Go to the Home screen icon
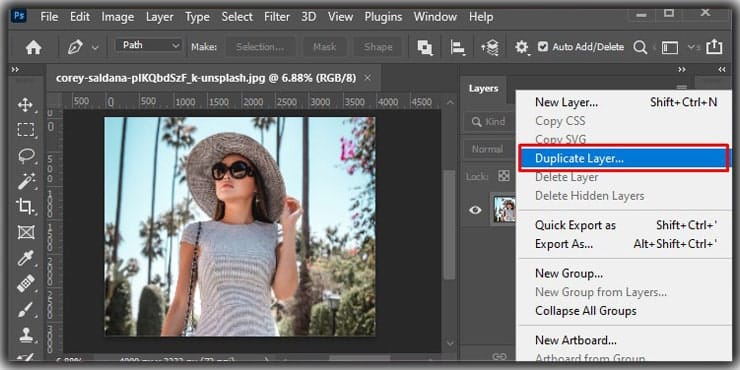Image resolution: width=740 pixels, height=370 pixels. 34,47
